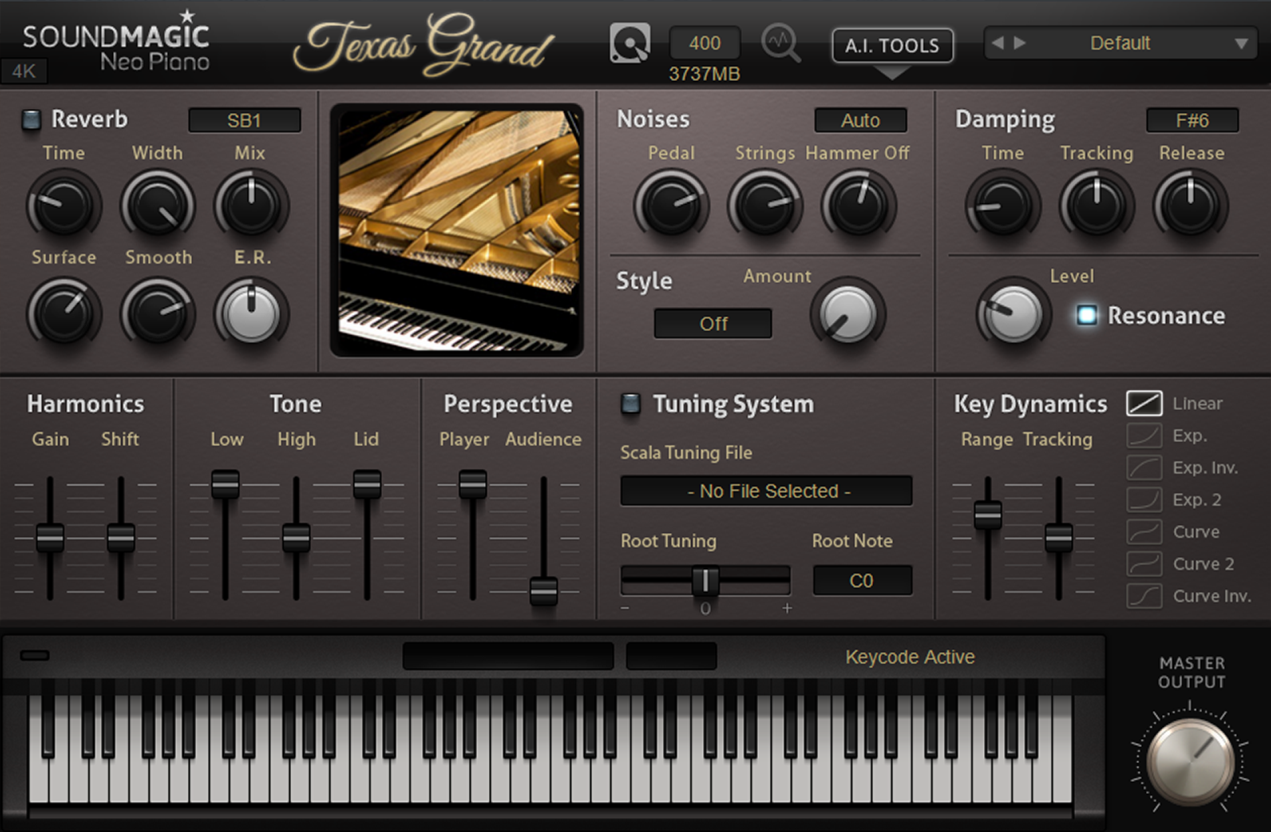Open the Default preset dropdown arrow
The image size is (1271, 832).
point(1241,44)
